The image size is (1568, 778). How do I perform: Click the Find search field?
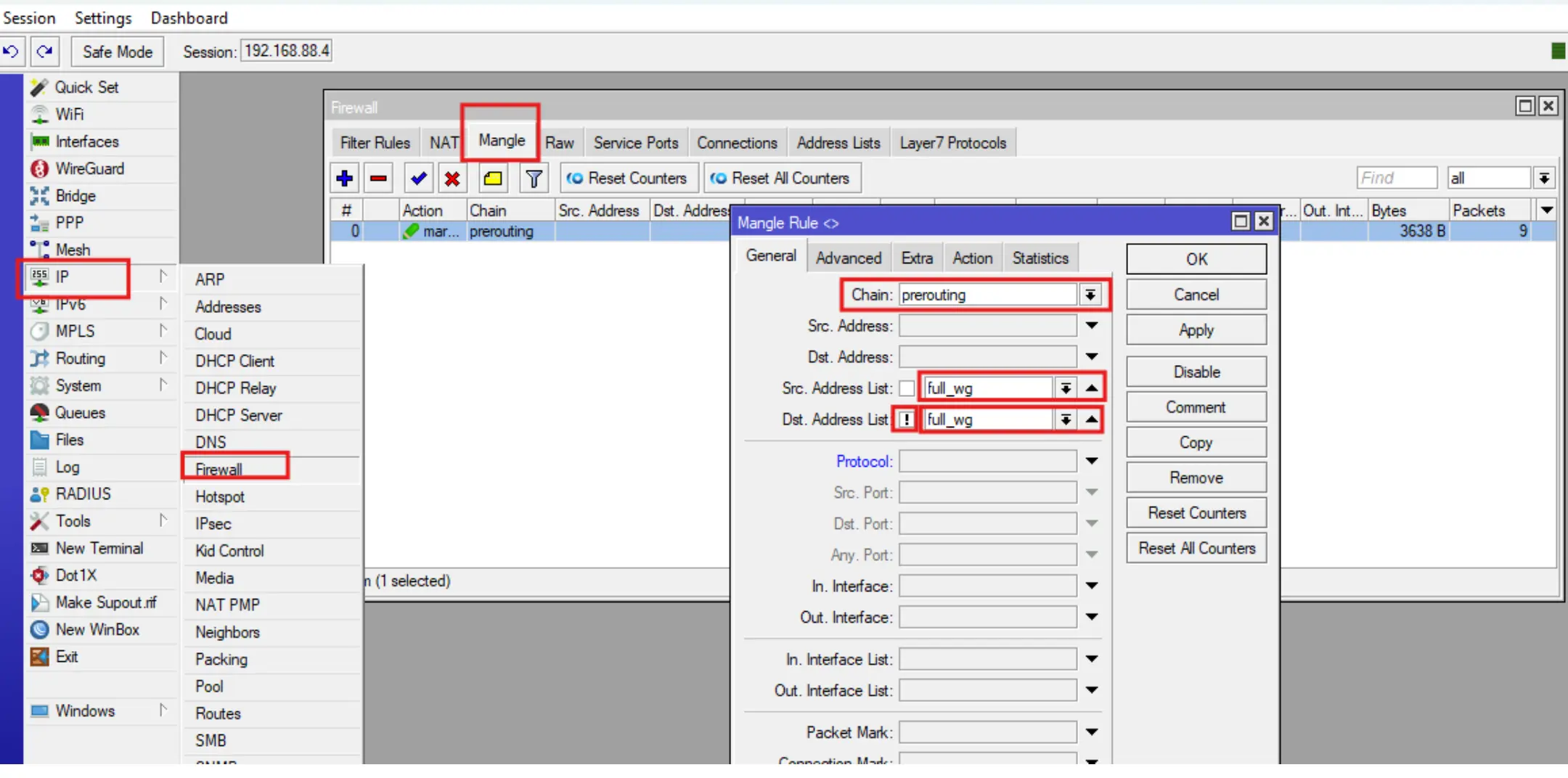[1396, 178]
